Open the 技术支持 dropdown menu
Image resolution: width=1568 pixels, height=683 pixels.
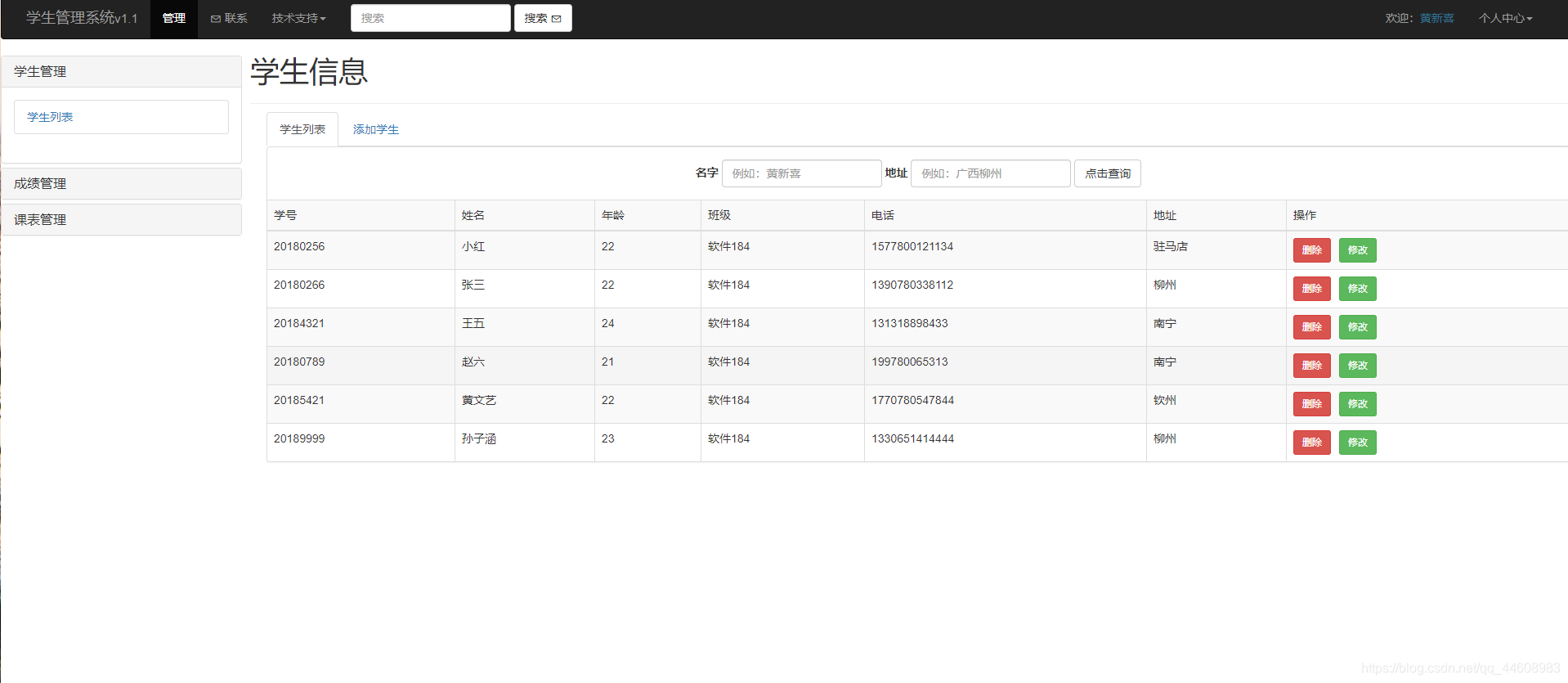(298, 19)
